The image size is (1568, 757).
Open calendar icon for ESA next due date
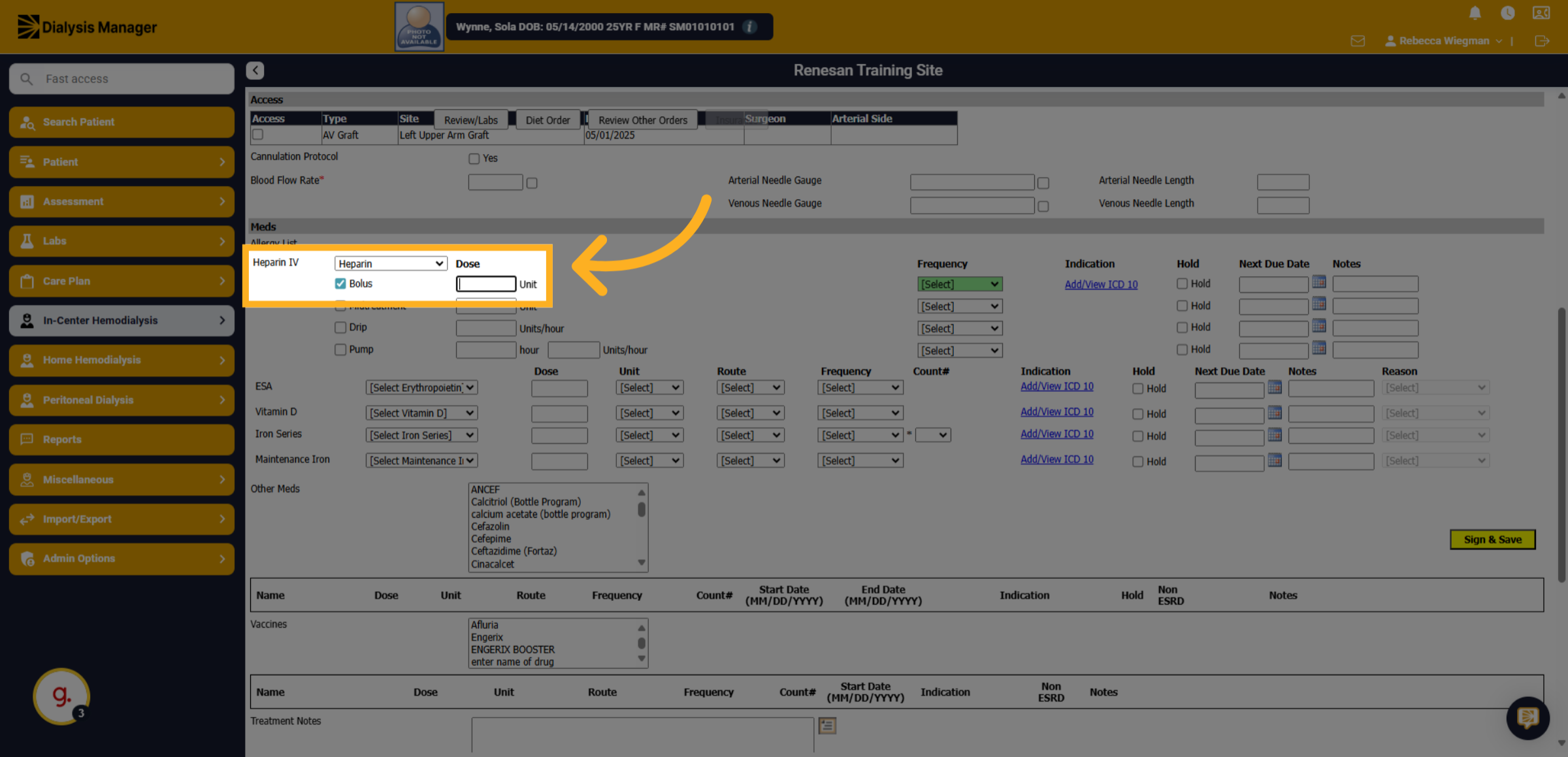click(x=1275, y=387)
